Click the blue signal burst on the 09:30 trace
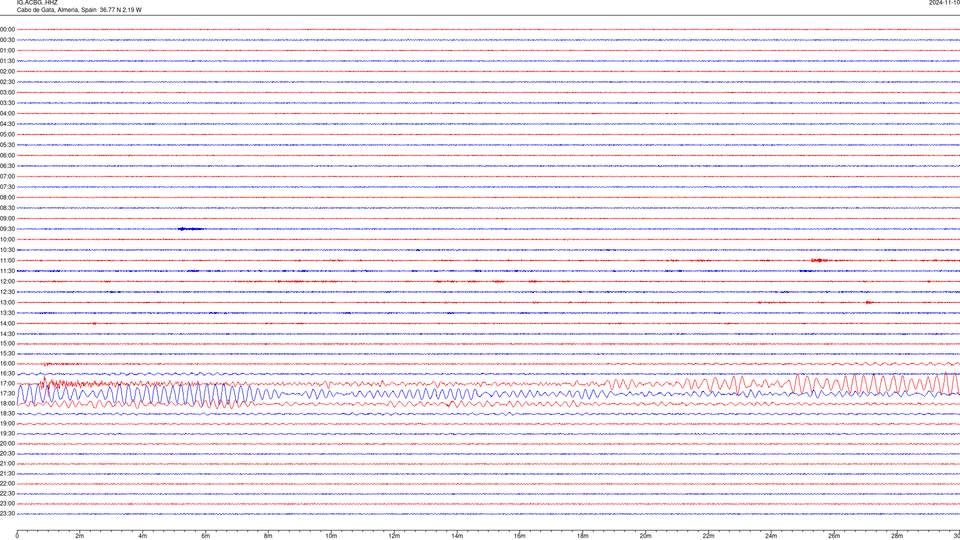This screenshot has height=540, width=960. pyautogui.click(x=190, y=229)
